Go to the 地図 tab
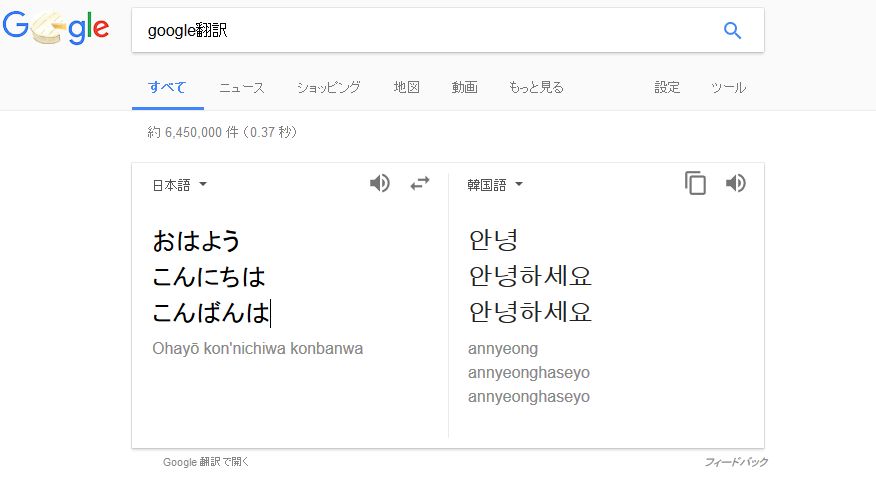 point(406,87)
